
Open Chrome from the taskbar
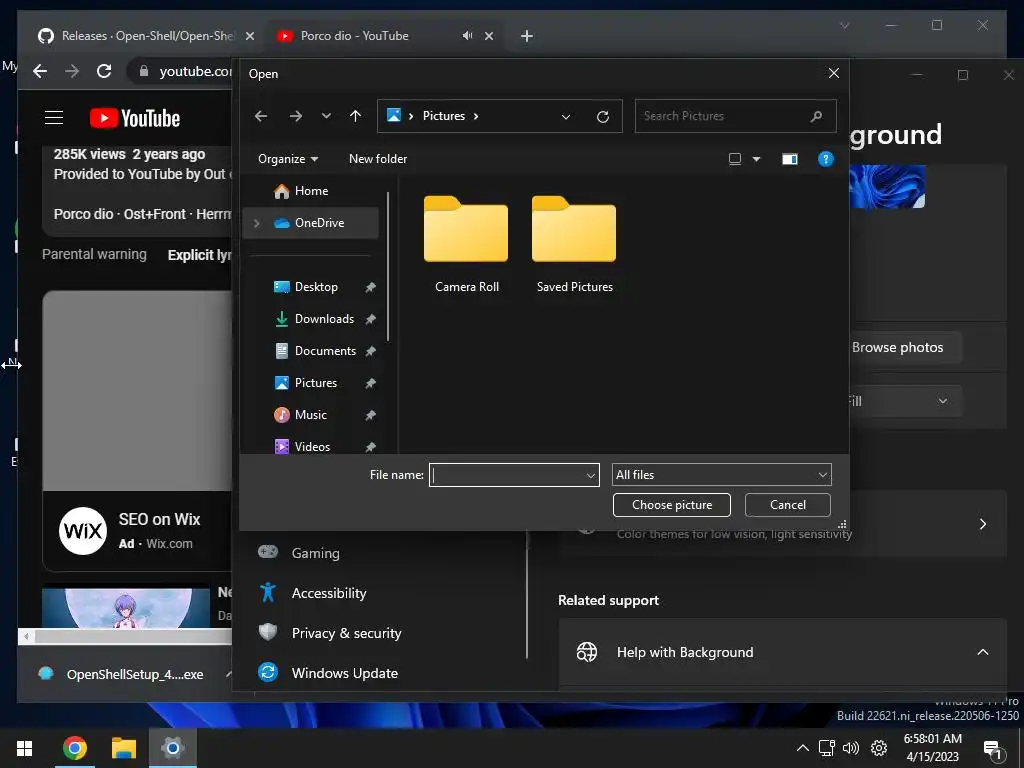(x=74, y=748)
